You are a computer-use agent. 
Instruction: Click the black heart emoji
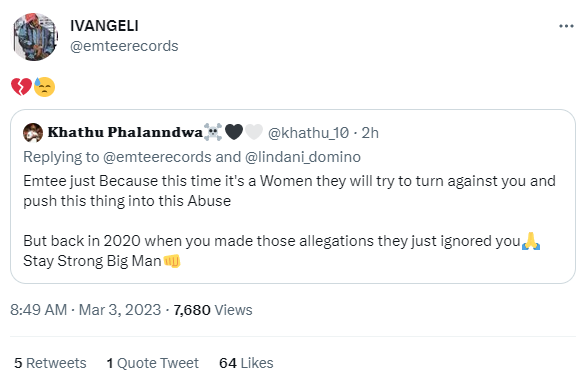pos(234,132)
